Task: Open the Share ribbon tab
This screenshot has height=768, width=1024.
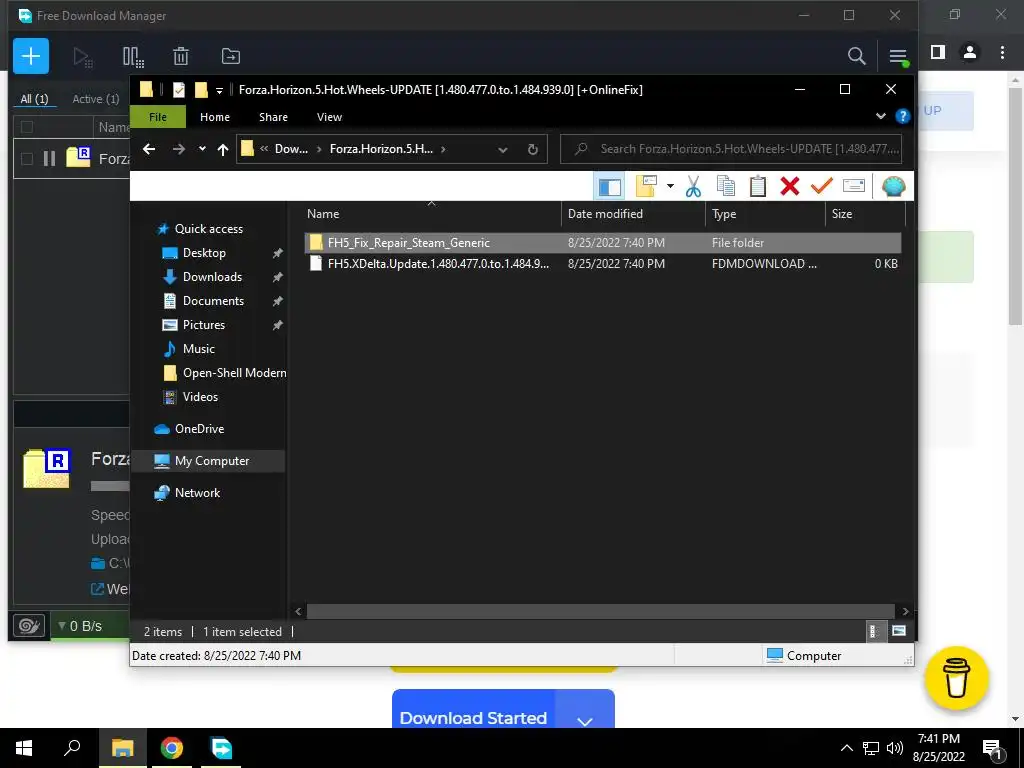Action: 273,117
